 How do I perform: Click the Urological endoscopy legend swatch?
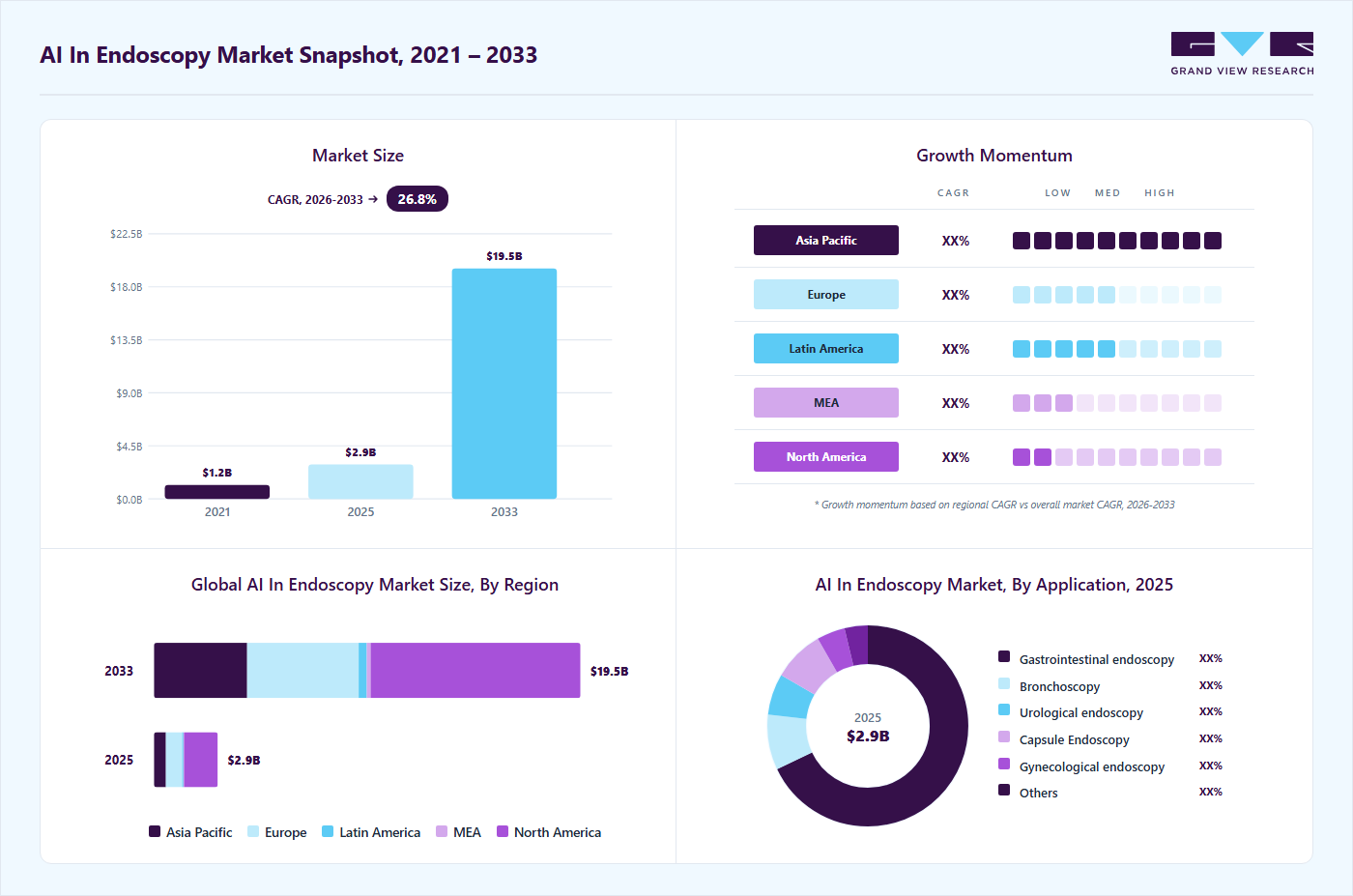coord(1004,710)
